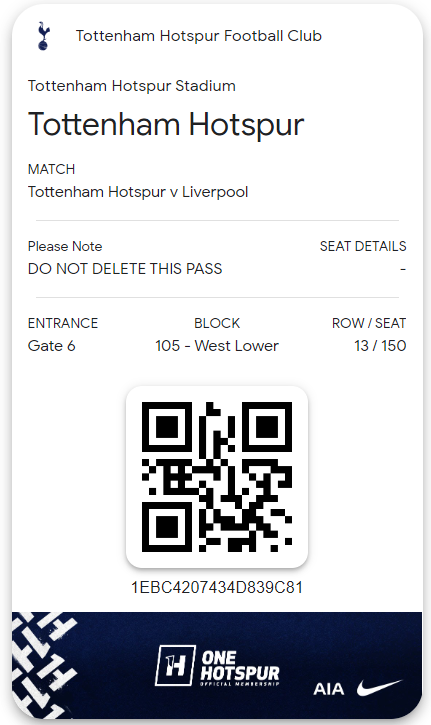
Task: Click the 105 - West Lower block
Action: pos(217,345)
